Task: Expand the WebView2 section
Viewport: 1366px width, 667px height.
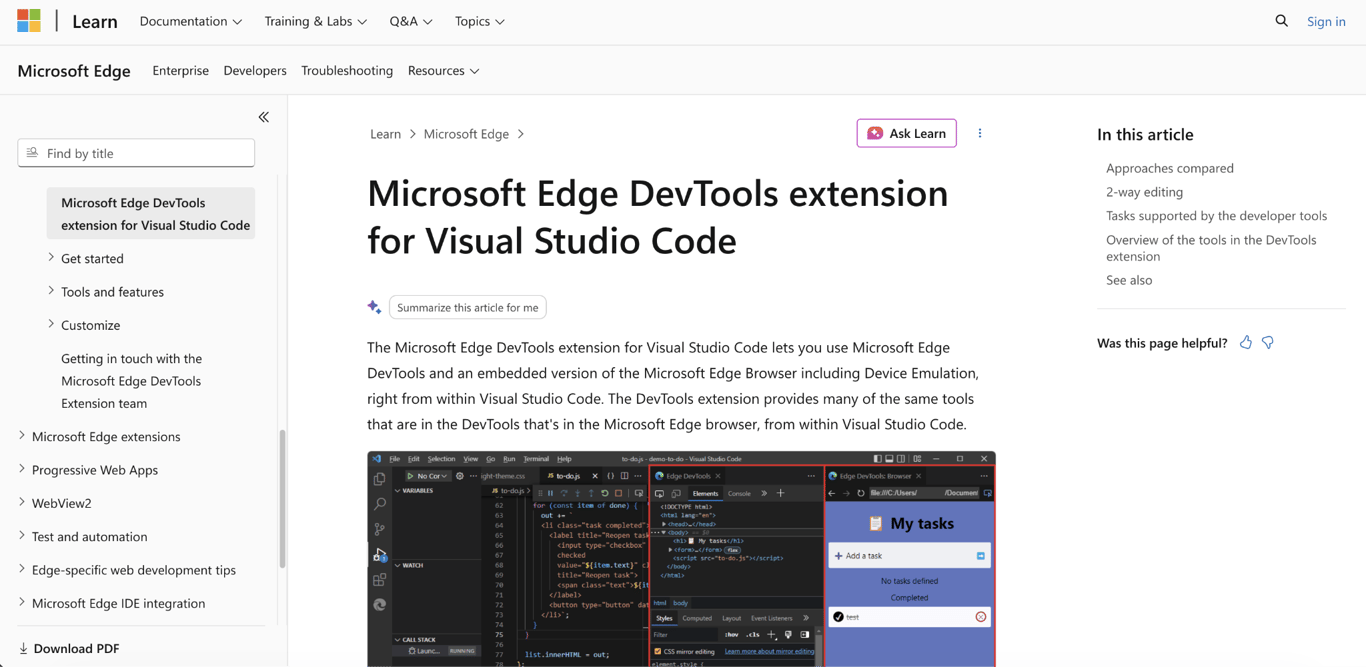Action: [x=22, y=503]
